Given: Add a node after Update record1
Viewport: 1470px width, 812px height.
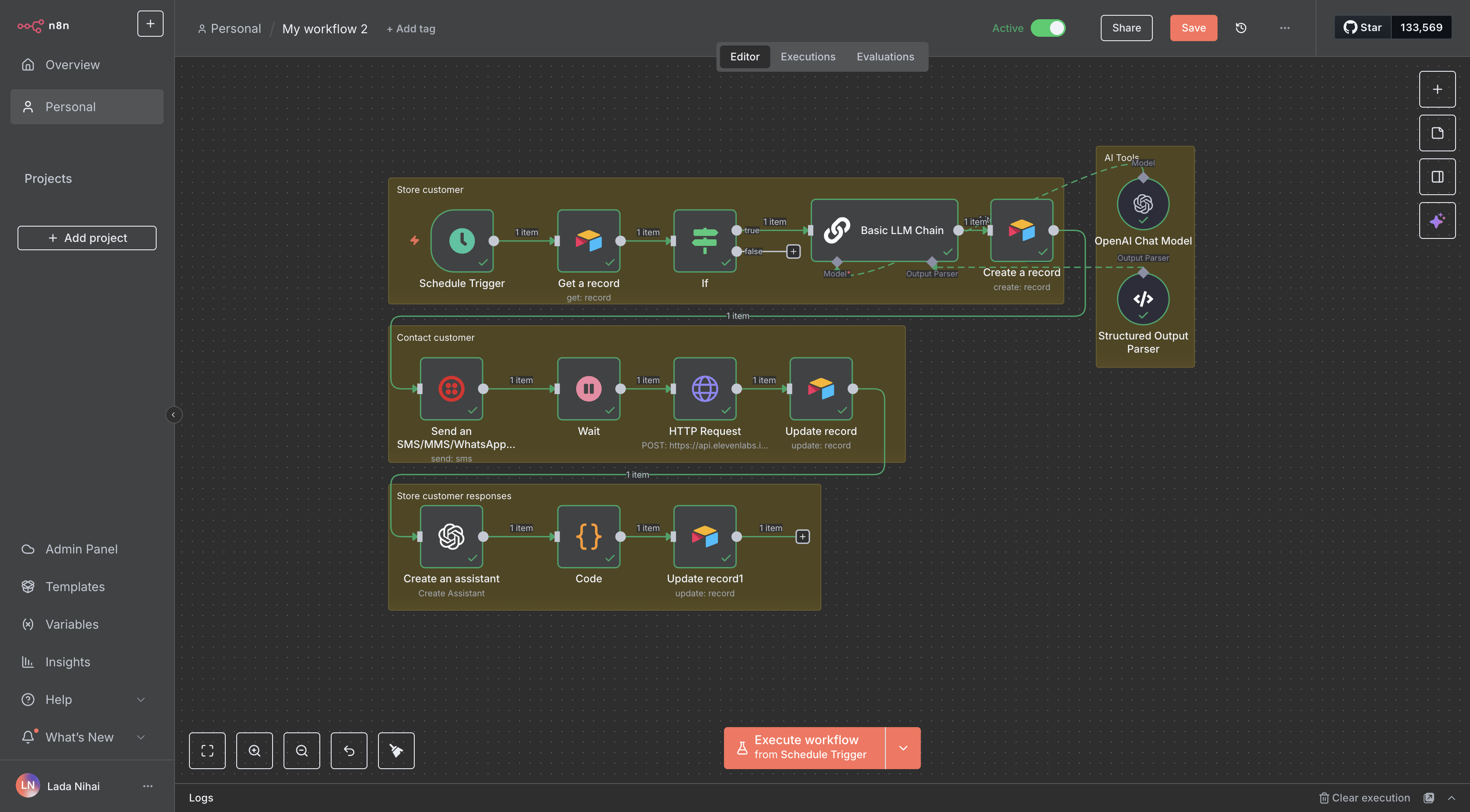Looking at the screenshot, I should [802, 536].
